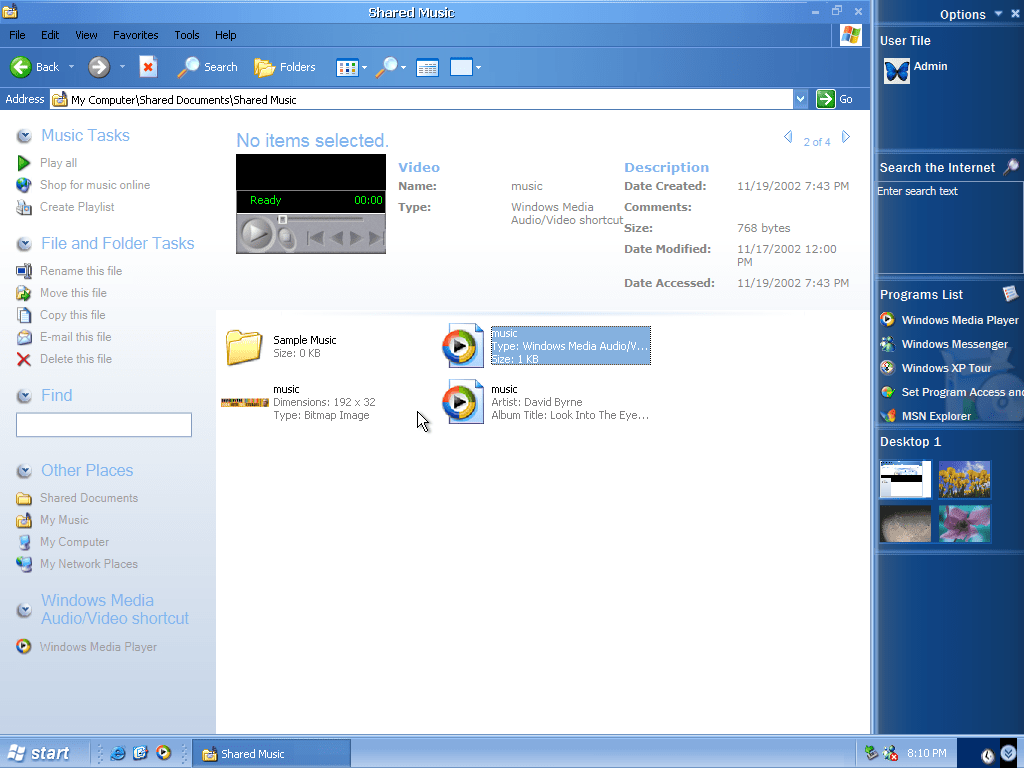The width and height of the screenshot is (1024, 768).
Task: Collapse the Music Tasks section
Action: coord(24,136)
